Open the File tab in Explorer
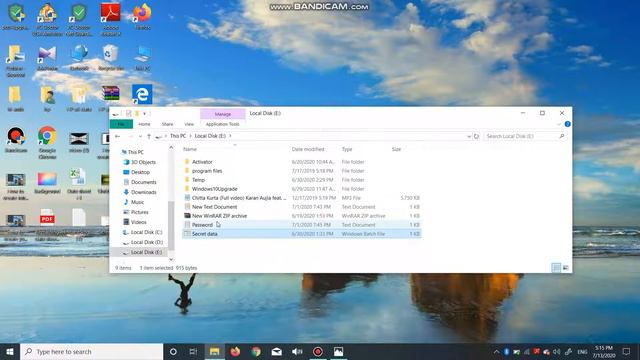This screenshot has height=360, width=640. pos(121,124)
